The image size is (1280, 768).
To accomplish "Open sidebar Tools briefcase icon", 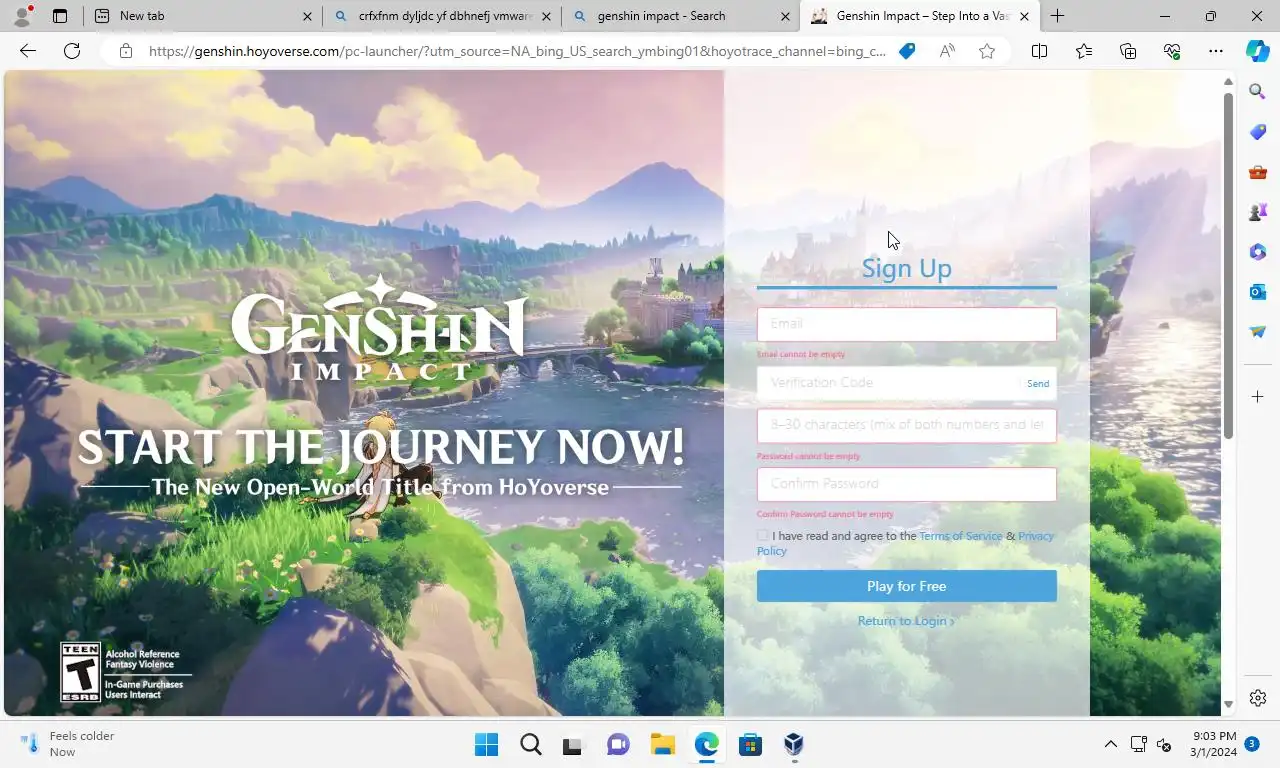I will (x=1258, y=172).
